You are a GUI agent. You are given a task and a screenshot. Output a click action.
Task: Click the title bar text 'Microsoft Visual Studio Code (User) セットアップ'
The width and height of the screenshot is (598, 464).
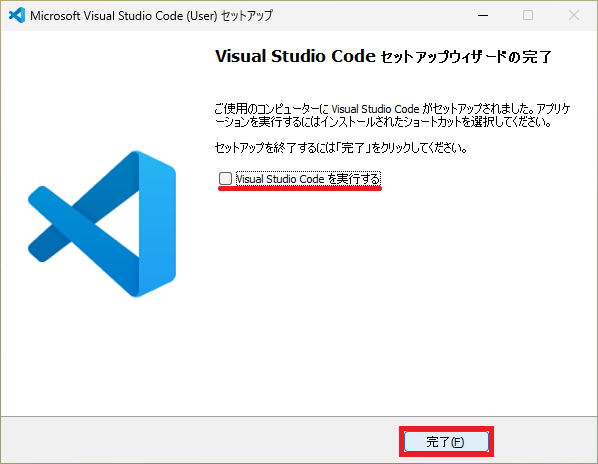tap(151, 16)
